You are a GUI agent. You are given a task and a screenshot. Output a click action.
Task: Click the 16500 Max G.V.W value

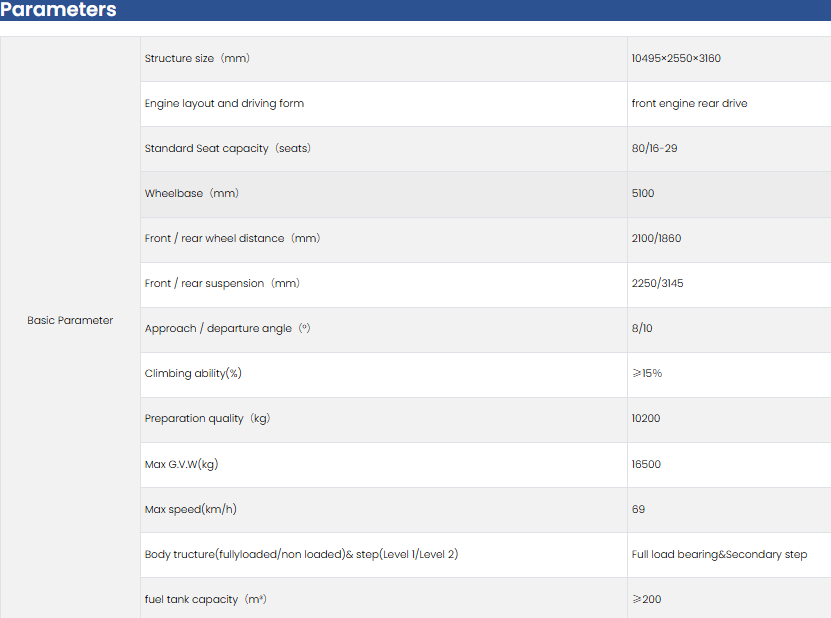(x=646, y=465)
